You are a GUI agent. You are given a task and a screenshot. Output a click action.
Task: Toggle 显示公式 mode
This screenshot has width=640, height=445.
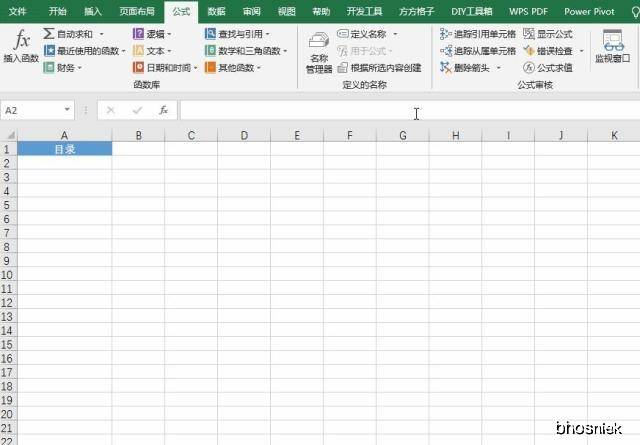click(548, 34)
